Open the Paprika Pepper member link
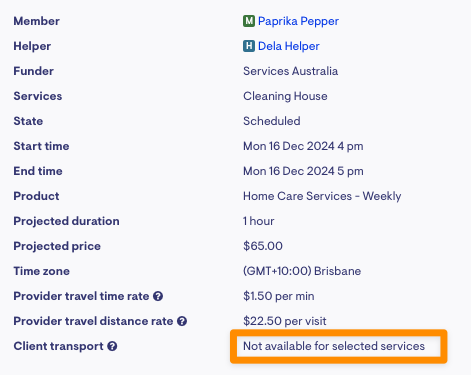Screen dimensions: 471x375 pyautogui.click(x=298, y=21)
